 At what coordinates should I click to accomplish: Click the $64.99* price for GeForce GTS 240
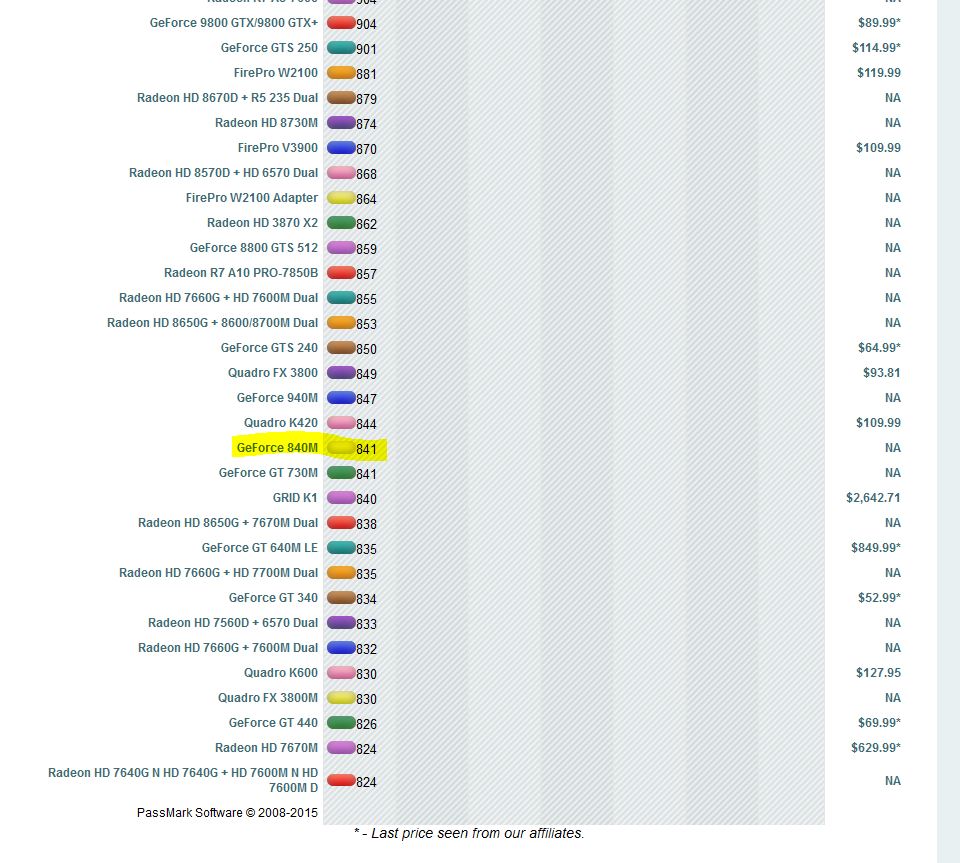879,348
